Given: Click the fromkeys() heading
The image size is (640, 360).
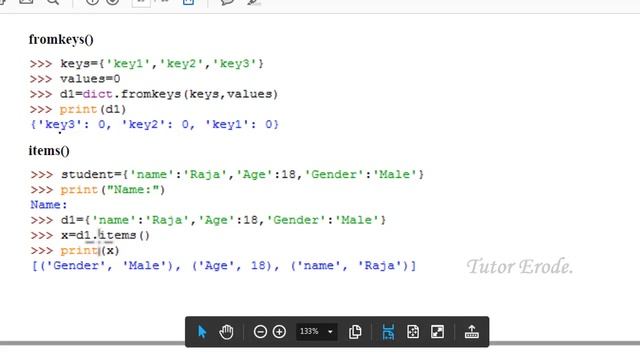Looking at the screenshot, I should (61, 40).
